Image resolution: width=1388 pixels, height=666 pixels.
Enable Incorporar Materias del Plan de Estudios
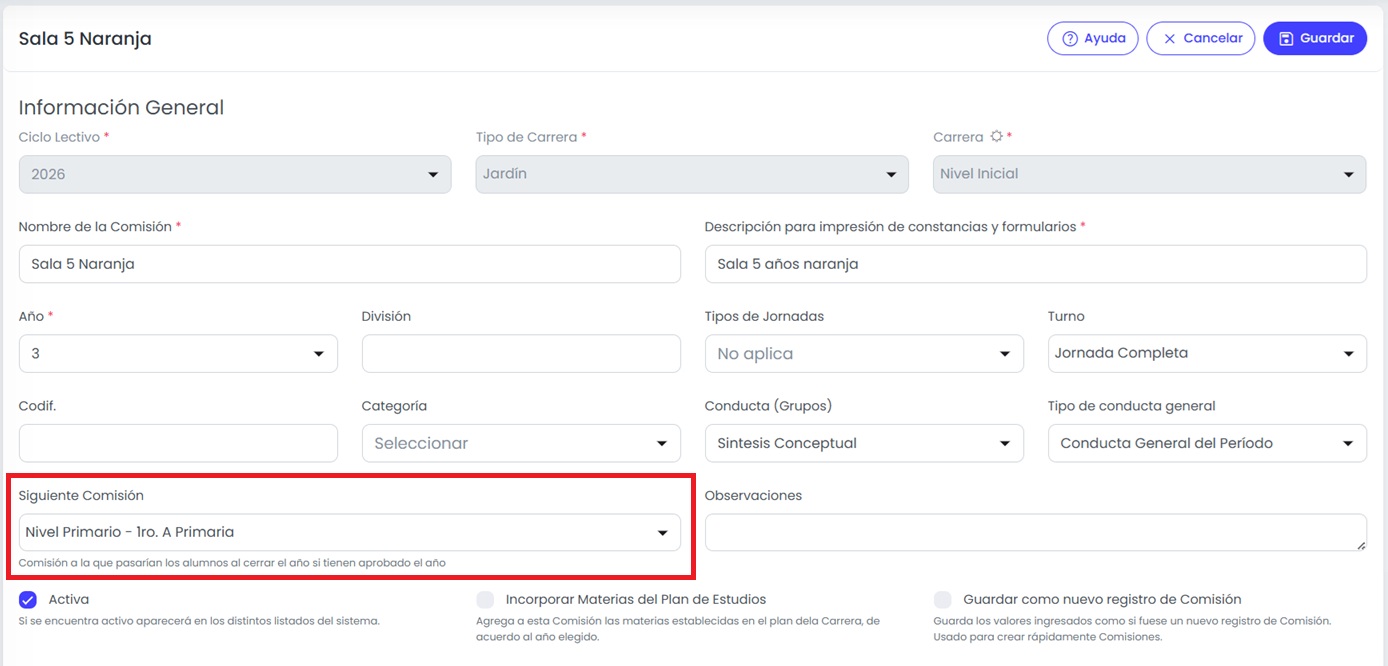click(485, 600)
